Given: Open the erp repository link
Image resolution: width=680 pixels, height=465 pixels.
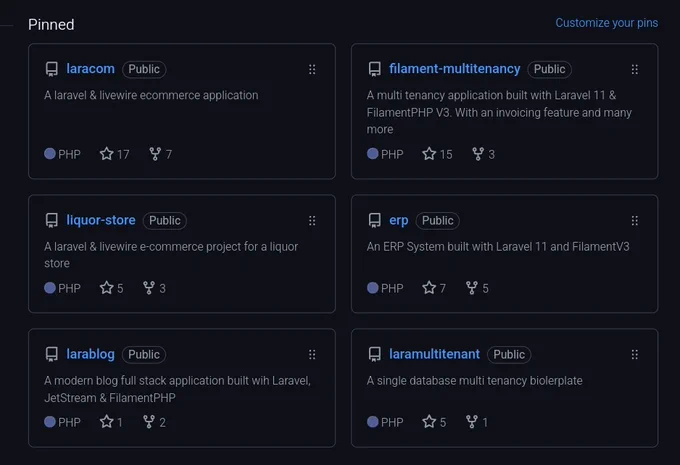Looking at the screenshot, I should tap(399, 220).
